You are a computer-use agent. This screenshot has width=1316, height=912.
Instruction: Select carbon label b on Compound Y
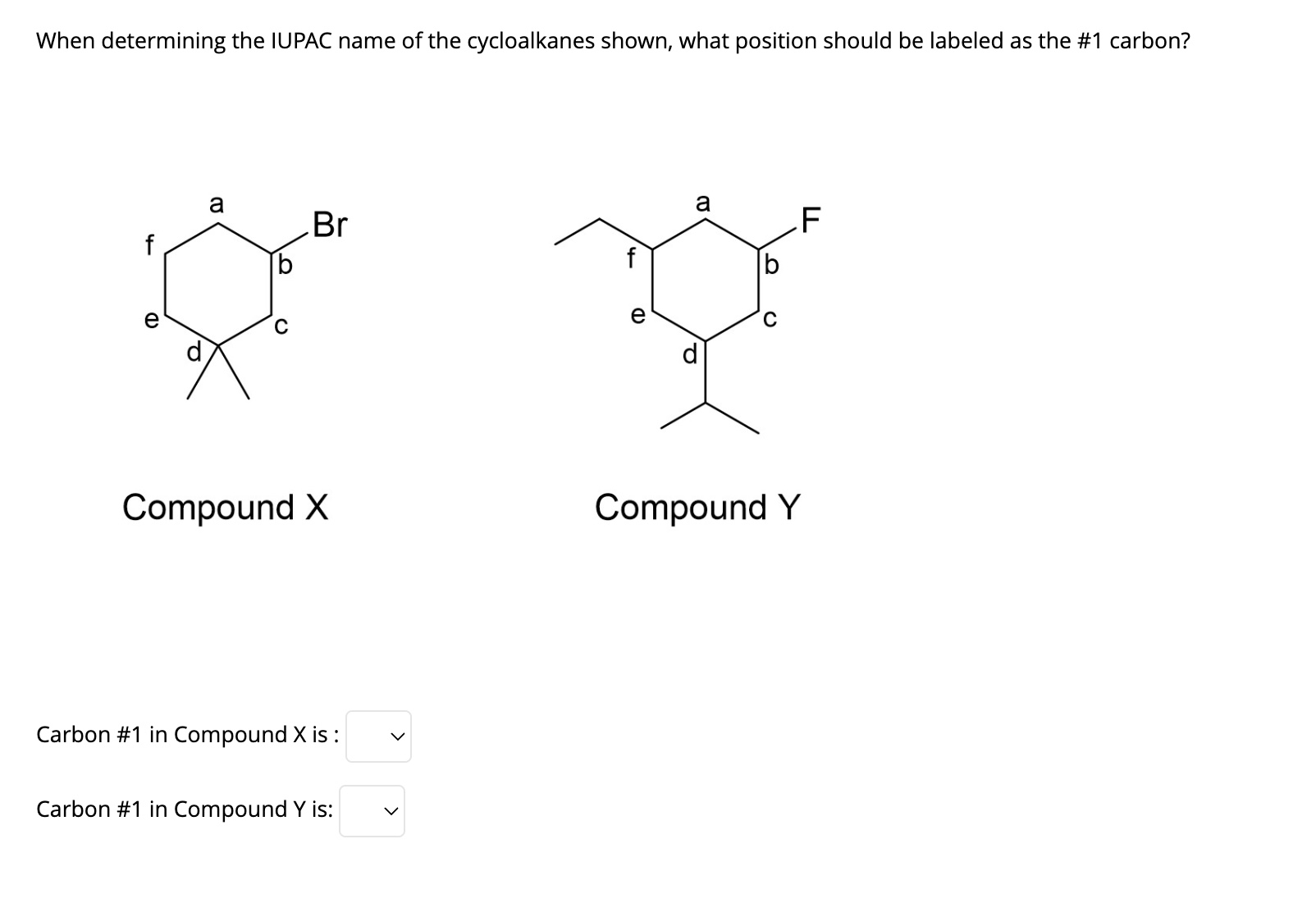(770, 265)
